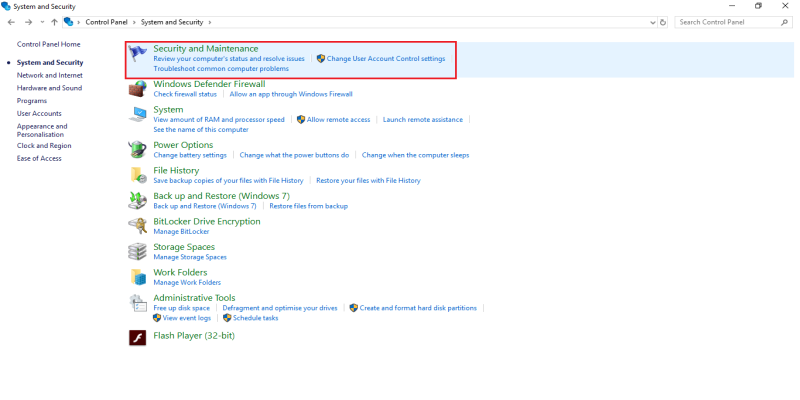Open User Accounts category

(x=39, y=113)
